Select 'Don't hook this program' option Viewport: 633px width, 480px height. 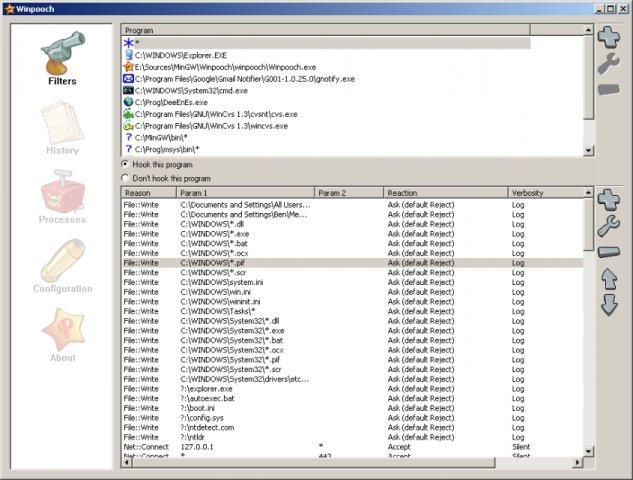click(125, 178)
